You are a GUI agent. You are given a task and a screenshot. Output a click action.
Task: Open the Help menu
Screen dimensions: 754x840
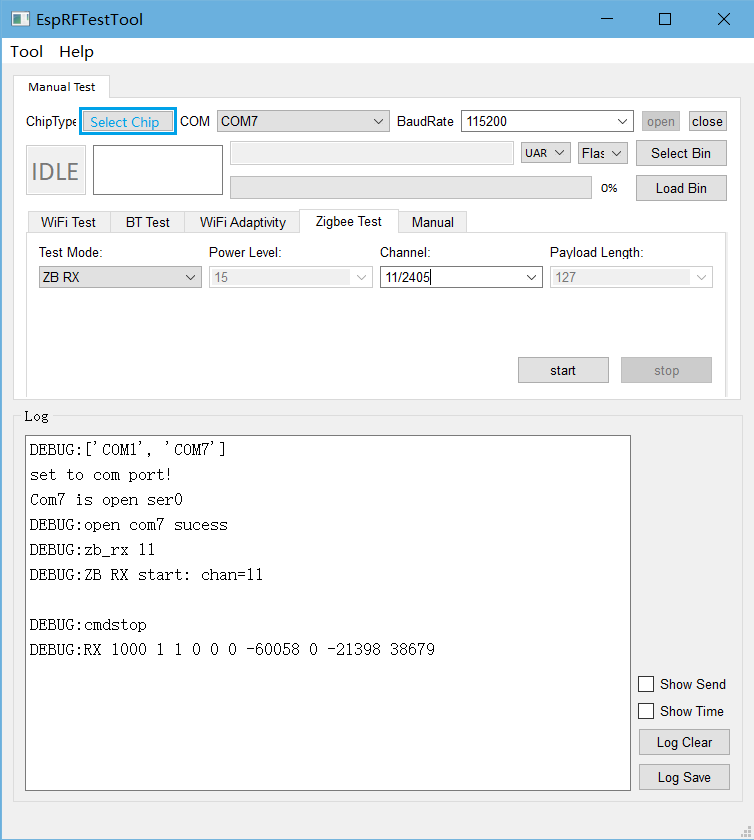pos(76,51)
